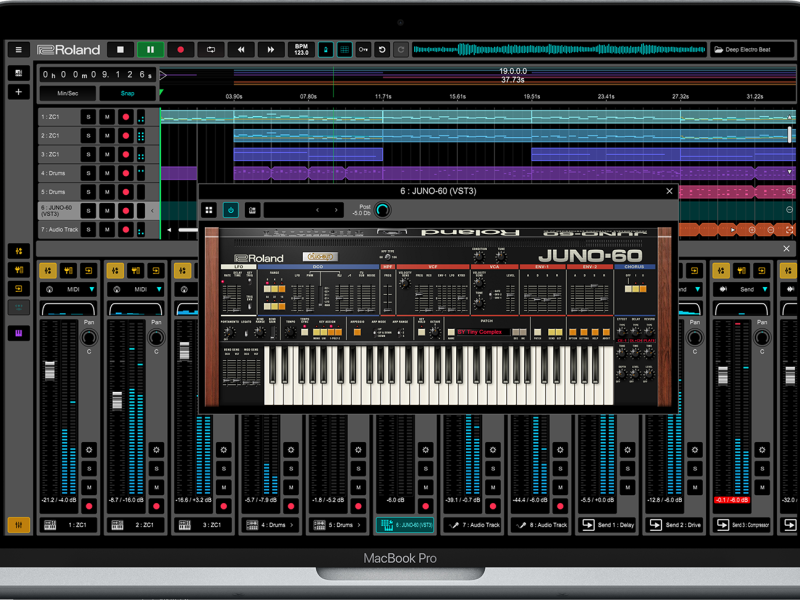This screenshot has height=600, width=800.
Task: Open the Deep Electro Beat project folder
Action: click(752, 49)
